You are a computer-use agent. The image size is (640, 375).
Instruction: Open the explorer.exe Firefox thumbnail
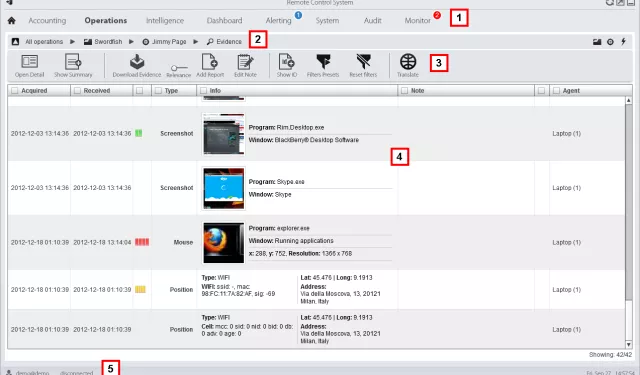click(x=223, y=242)
